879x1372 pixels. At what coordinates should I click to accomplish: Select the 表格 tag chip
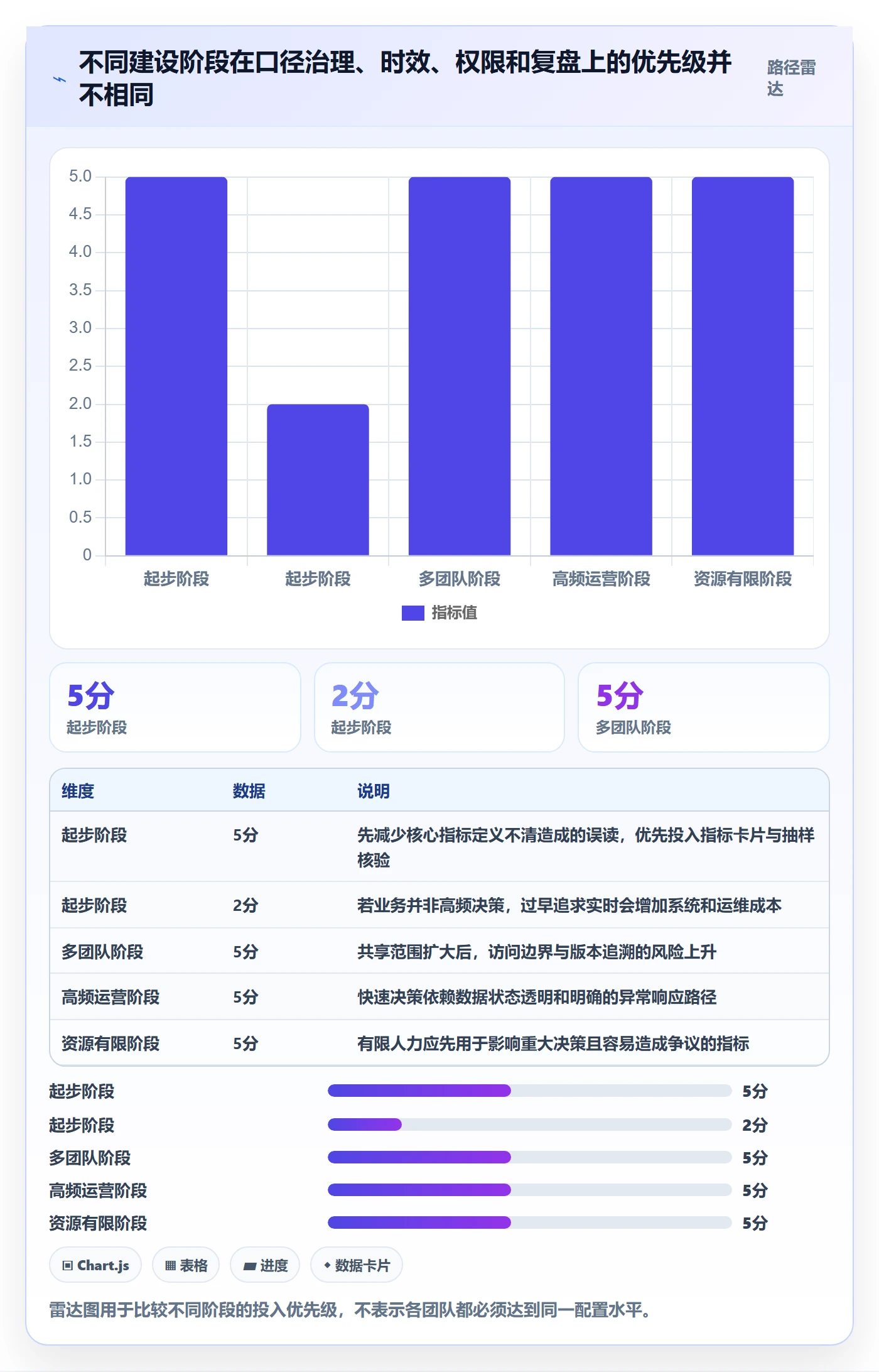click(x=186, y=1265)
